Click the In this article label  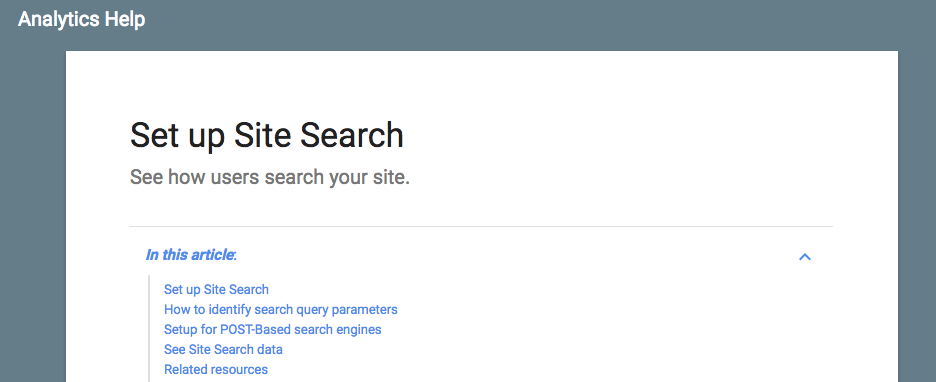pyautogui.click(x=191, y=255)
